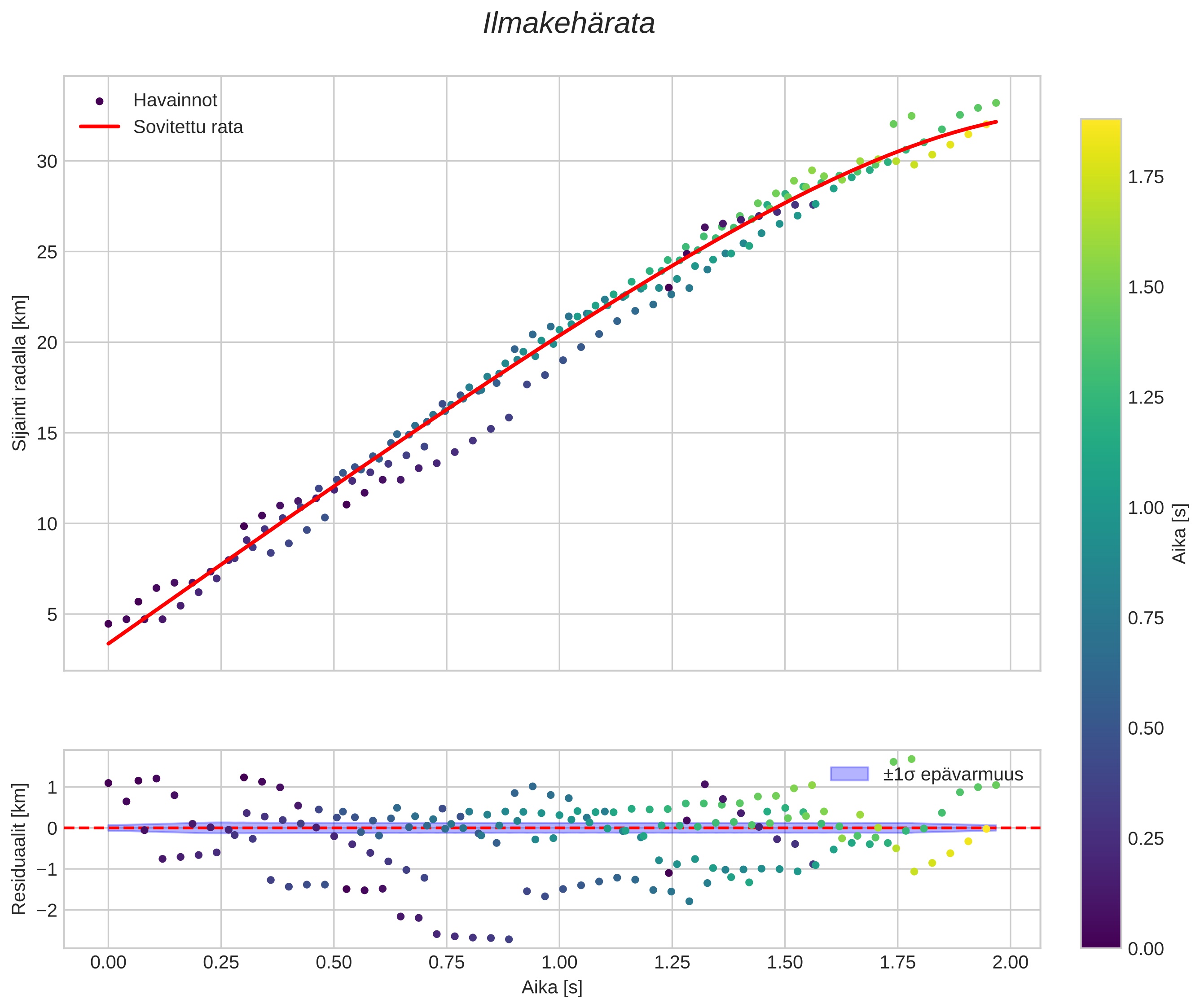Viewport: 1200px width, 1008px height.
Task: Click the x-axis label Aika [s]
Action: pyautogui.click(x=552, y=987)
